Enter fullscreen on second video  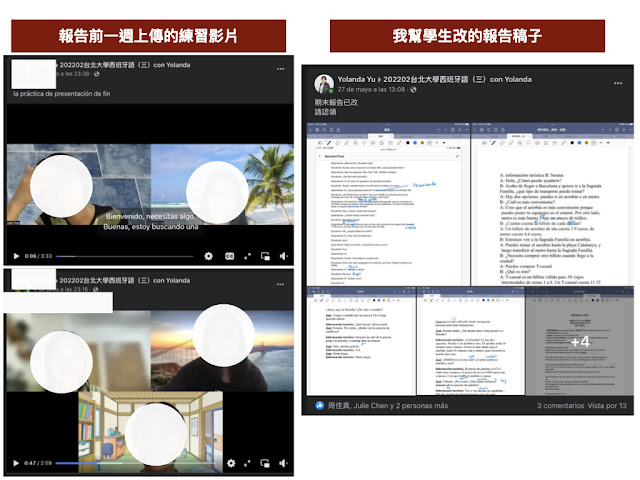[x=249, y=463]
